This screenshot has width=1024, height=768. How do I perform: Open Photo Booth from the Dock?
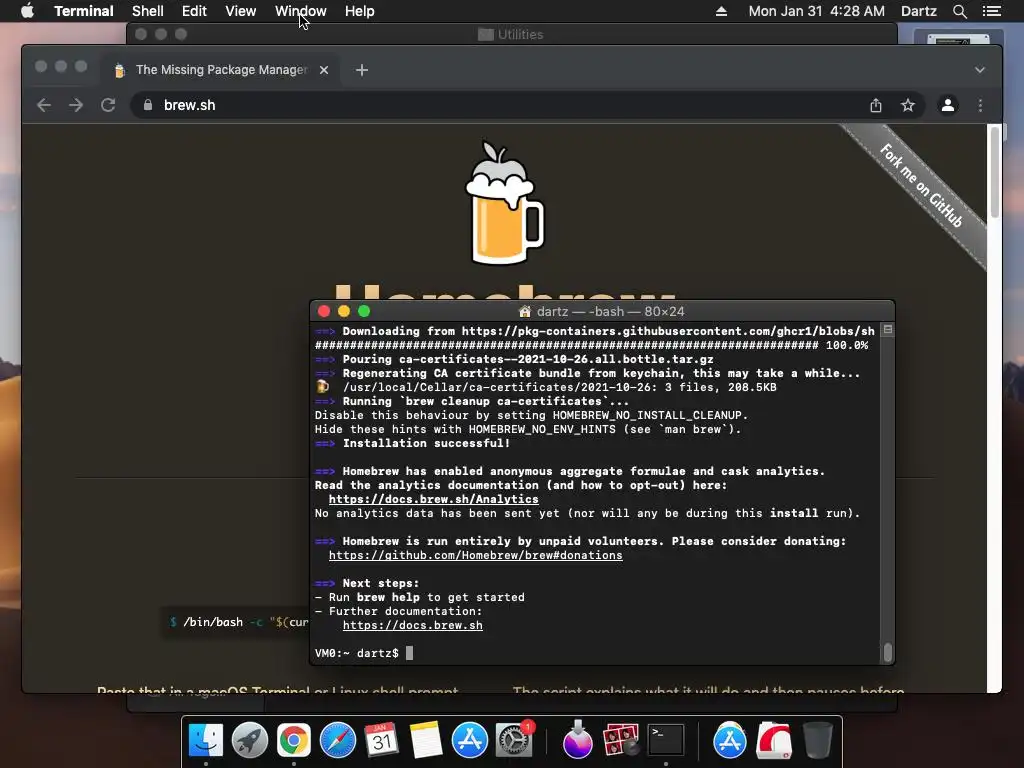click(x=620, y=740)
